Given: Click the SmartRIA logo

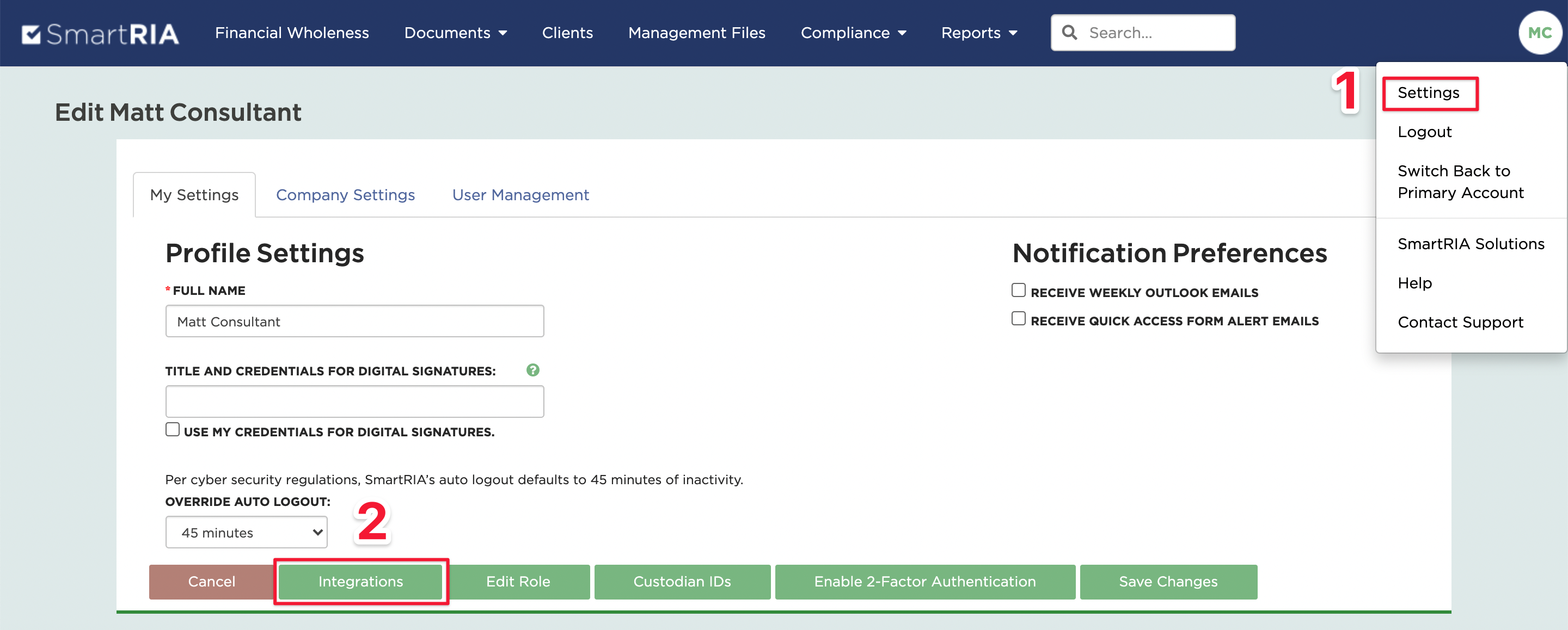Looking at the screenshot, I should [x=100, y=33].
